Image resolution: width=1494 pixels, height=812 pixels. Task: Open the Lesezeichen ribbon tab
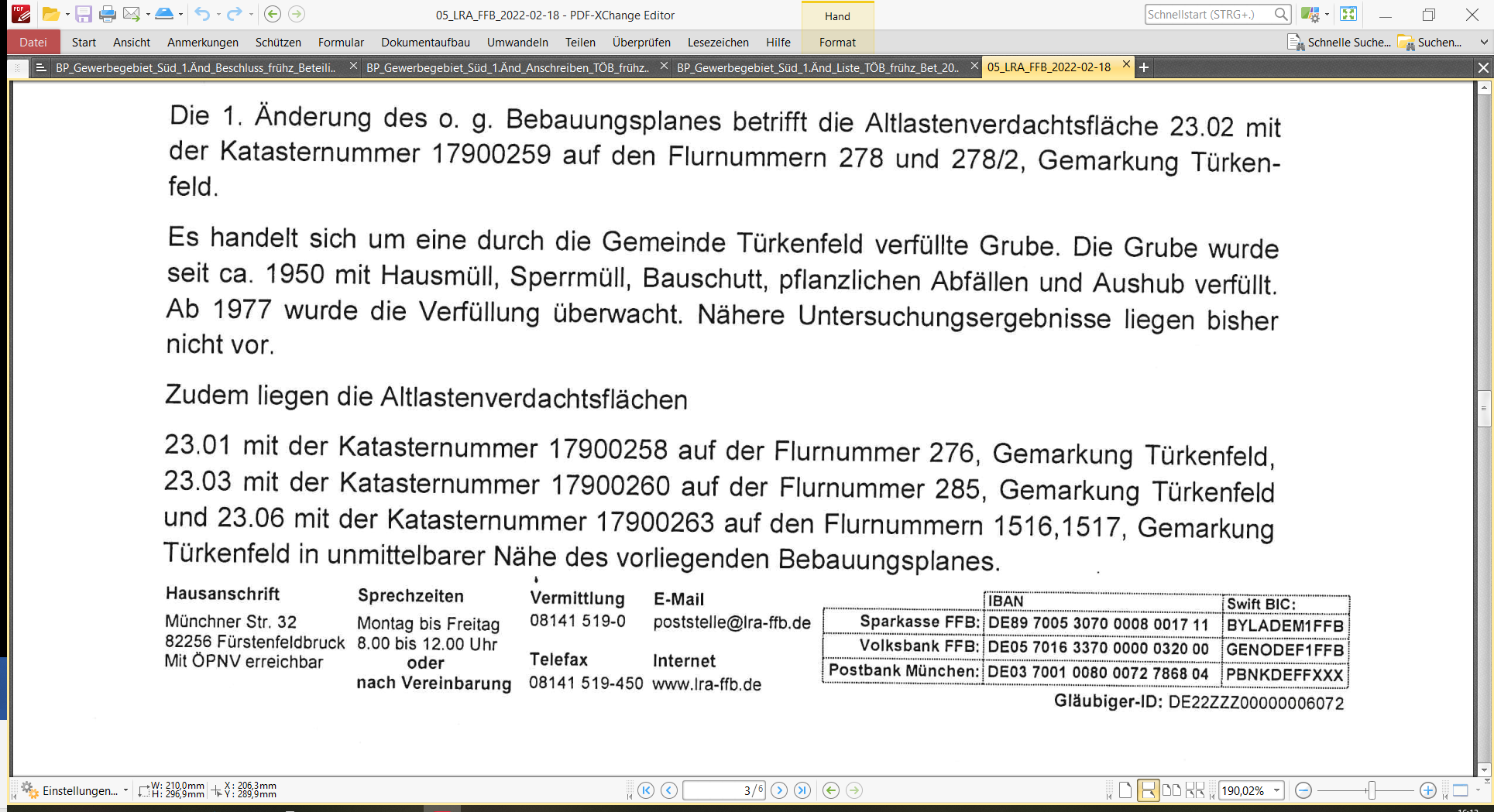point(718,43)
